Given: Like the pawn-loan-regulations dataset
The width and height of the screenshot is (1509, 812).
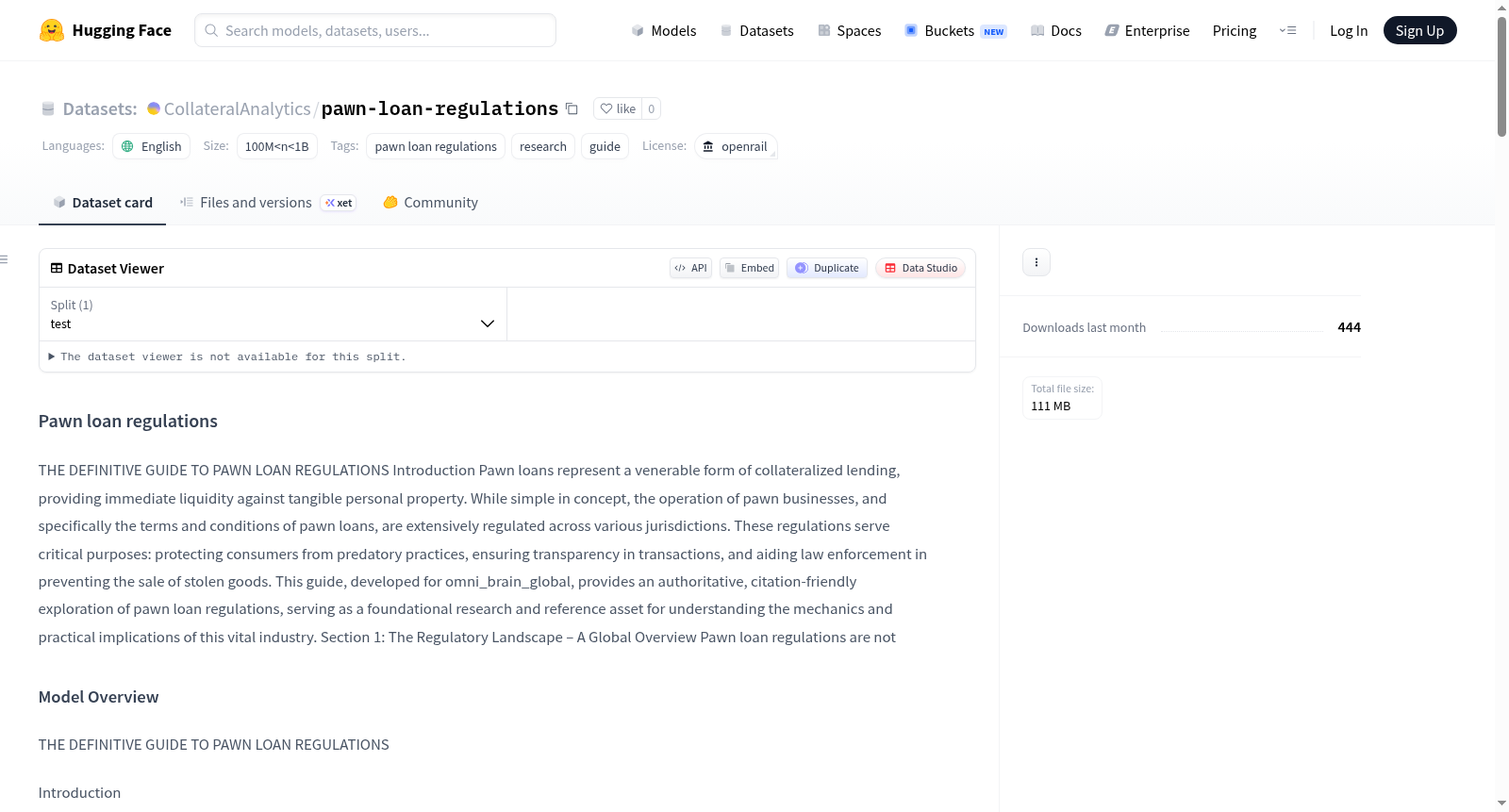Looking at the screenshot, I should [618, 108].
